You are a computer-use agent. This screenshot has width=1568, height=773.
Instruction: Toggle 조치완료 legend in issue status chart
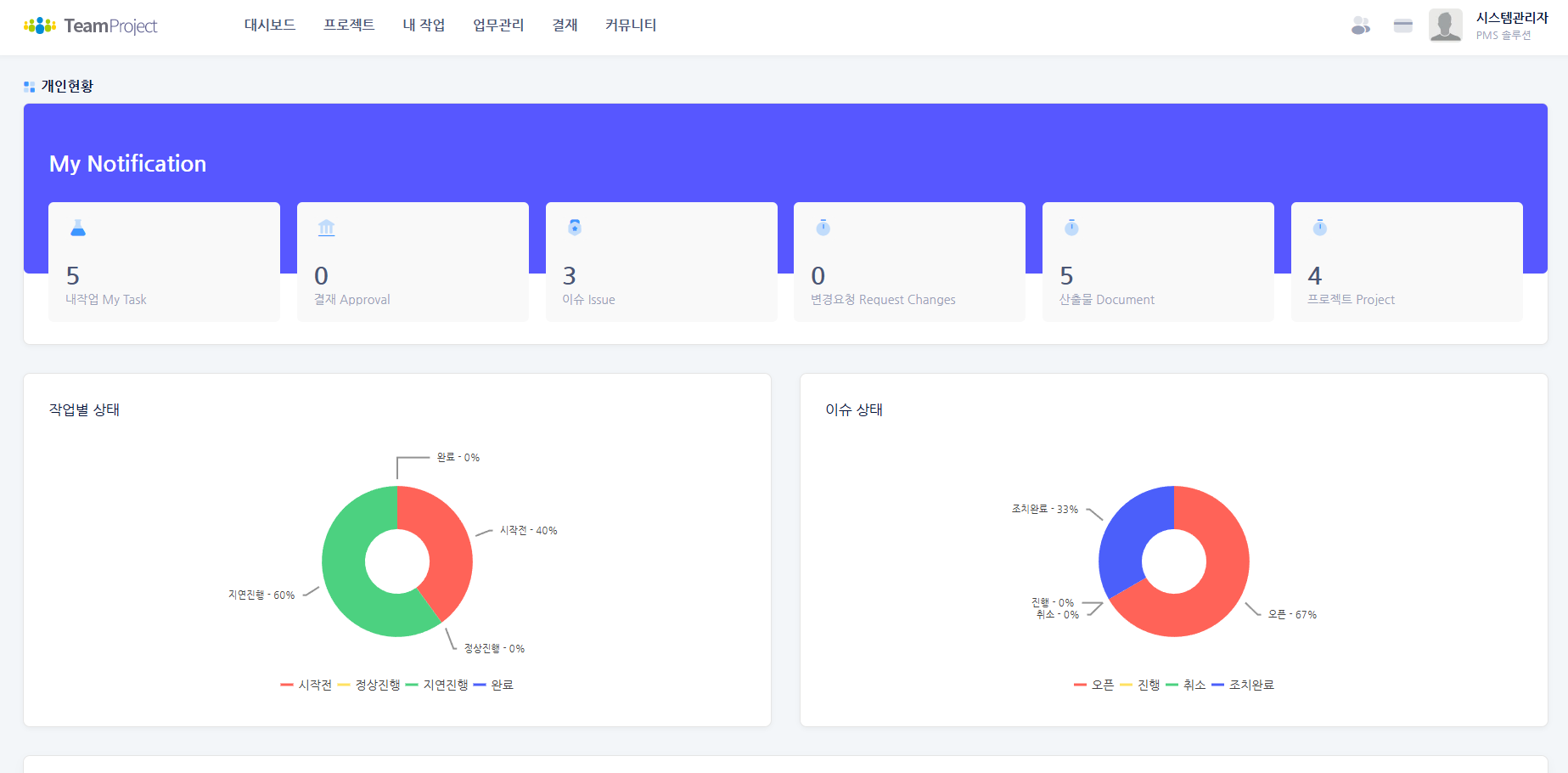[1243, 685]
